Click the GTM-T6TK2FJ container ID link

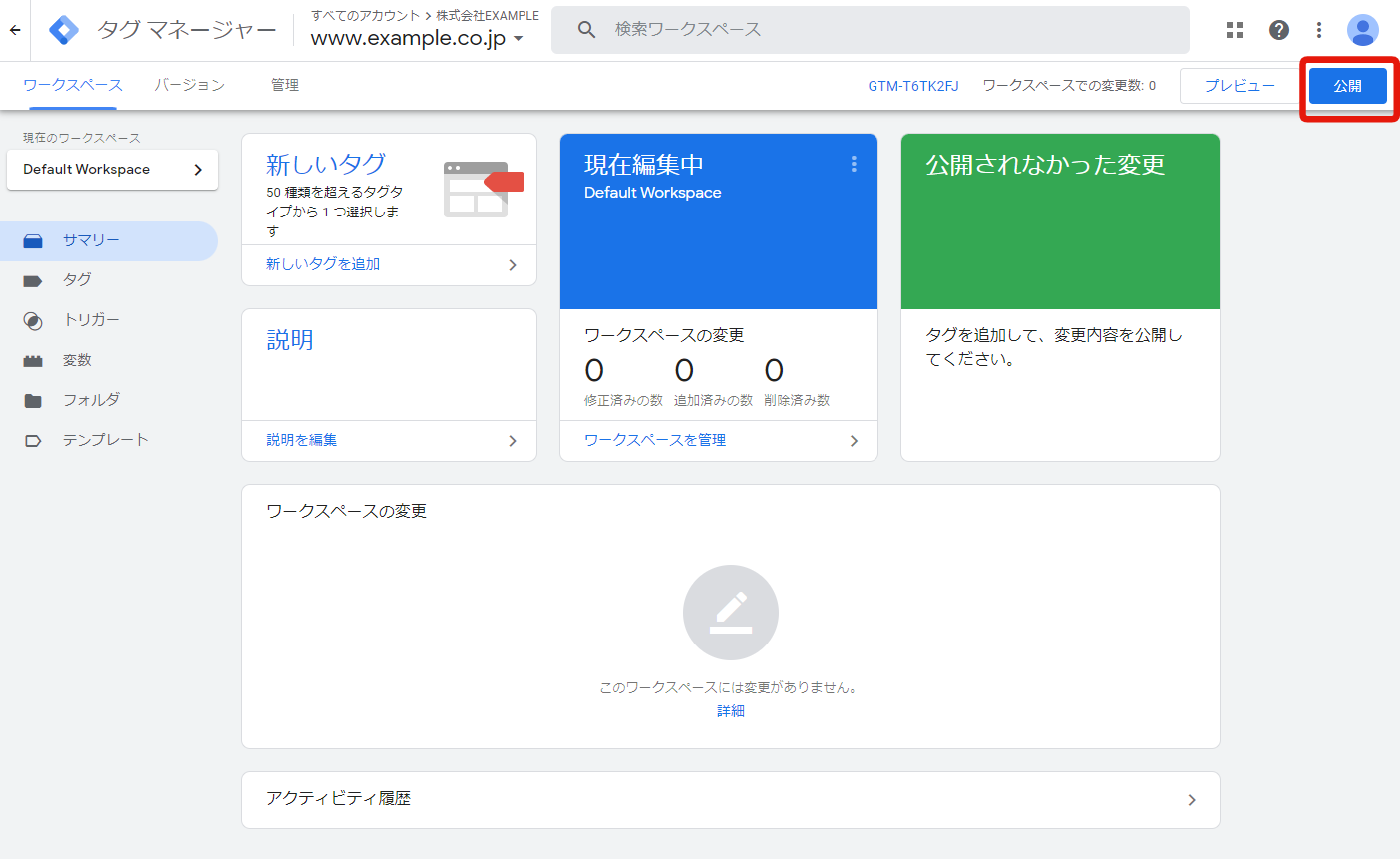click(913, 86)
